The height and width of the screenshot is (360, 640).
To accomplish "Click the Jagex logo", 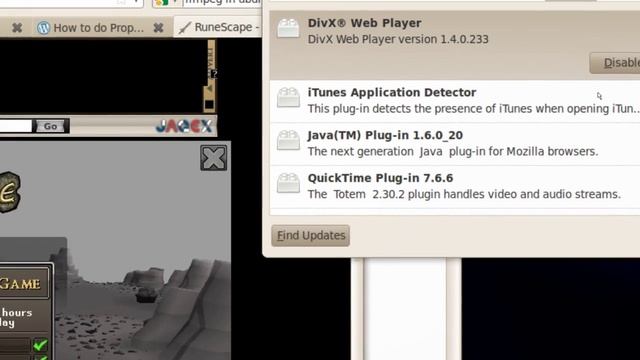I will point(184,126).
